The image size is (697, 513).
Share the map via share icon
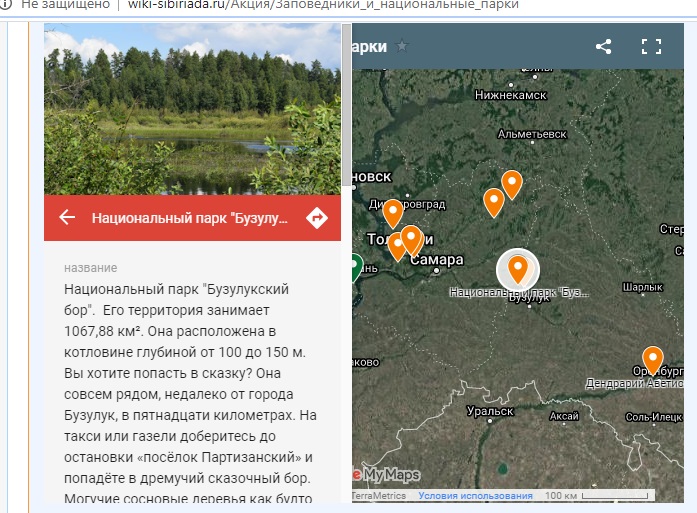tap(603, 46)
